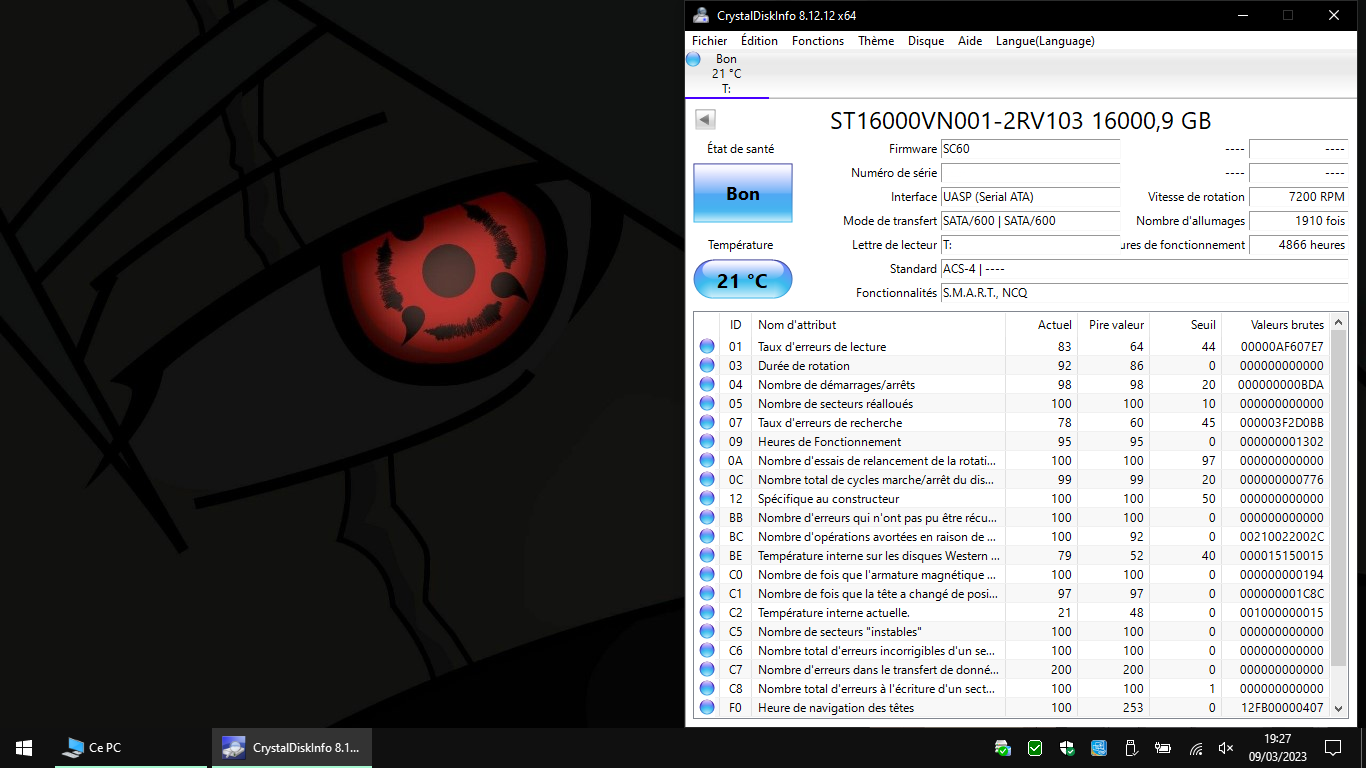Viewport: 1366px width, 768px height.
Task: Open the Disque menu
Action: click(925, 41)
